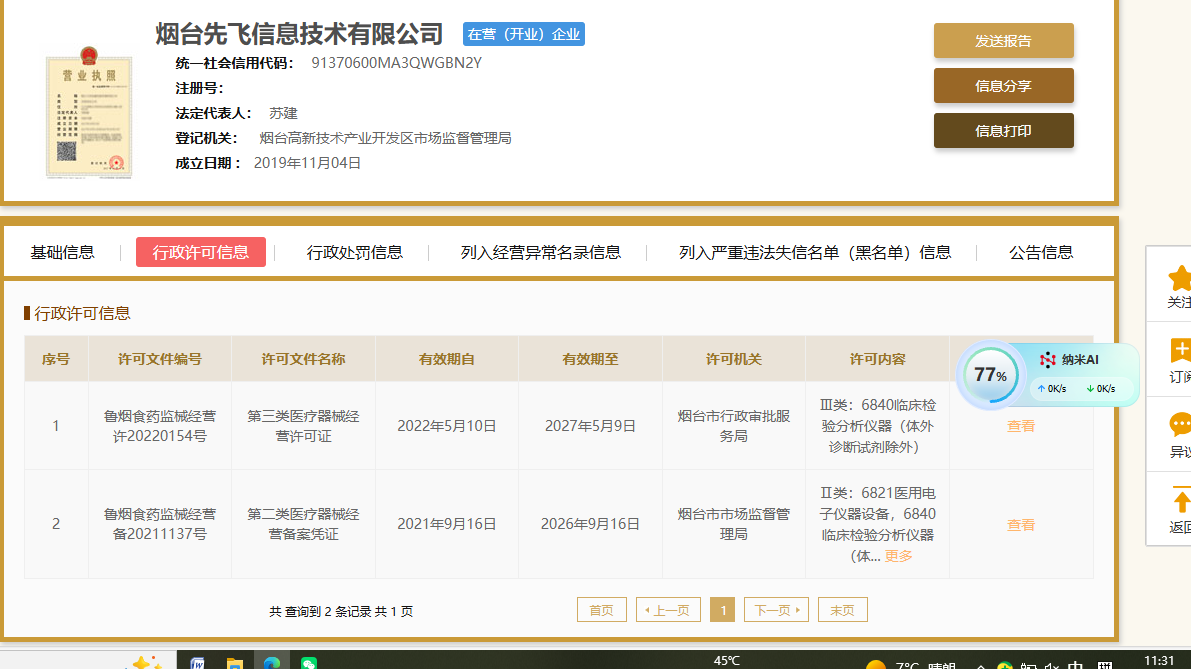Click the 纳米AI logo in floating widget
Image resolution: width=1191 pixels, height=669 pixels.
click(x=1048, y=360)
